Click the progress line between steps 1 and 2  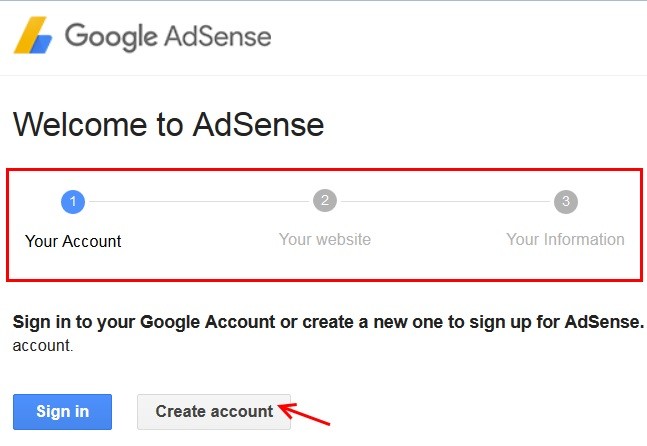(198, 202)
